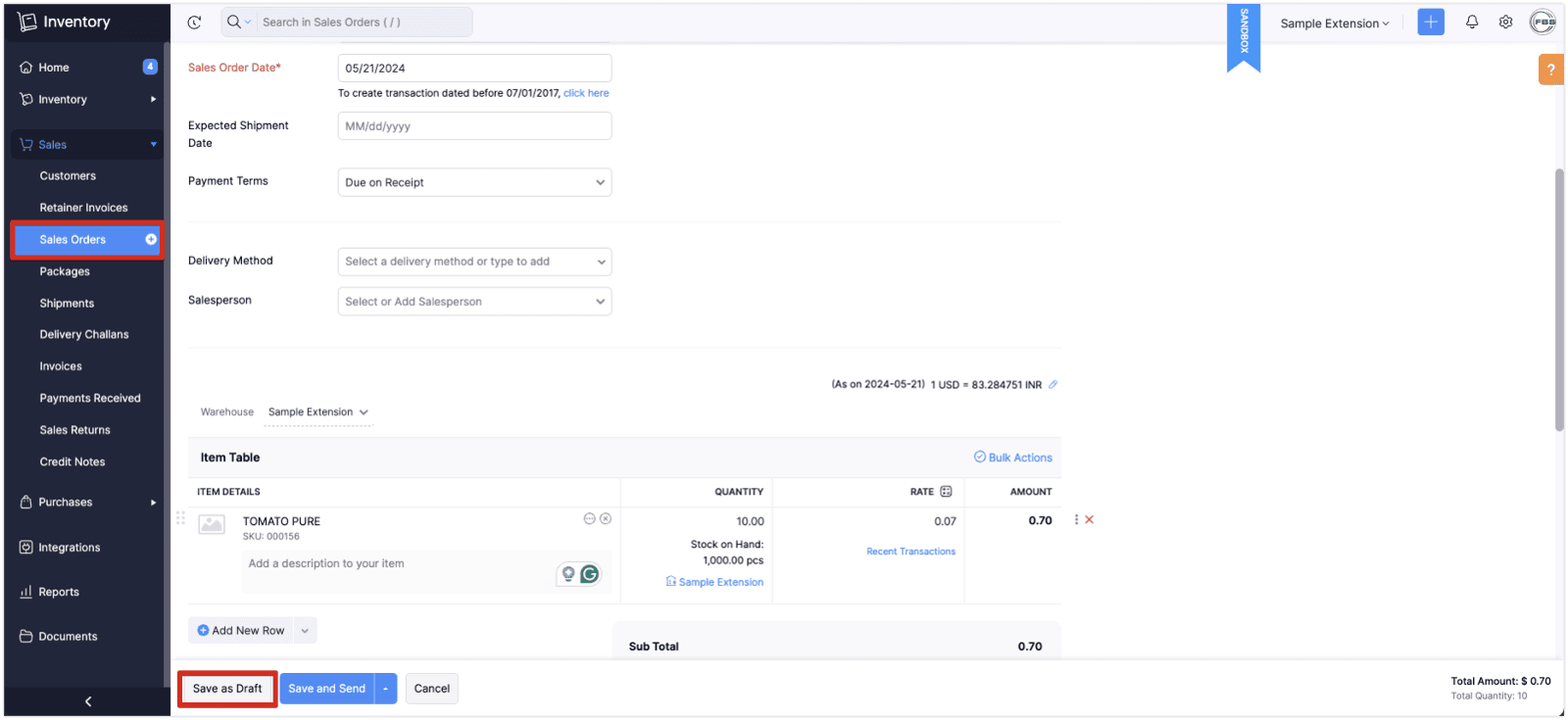Expand the Purchases sidebar section
This screenshot has width=1568, height=720.
86,502
